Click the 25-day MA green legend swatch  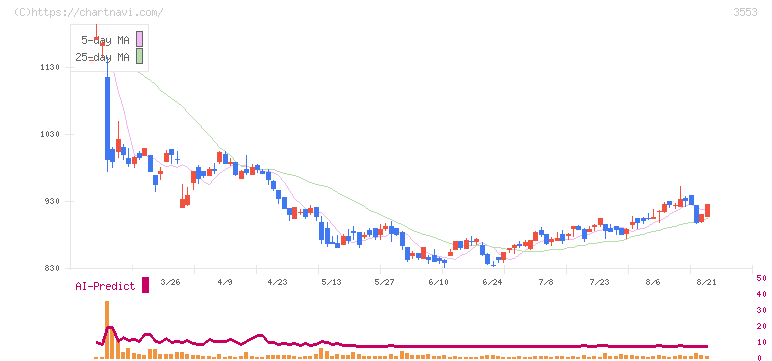coord(140,57)
